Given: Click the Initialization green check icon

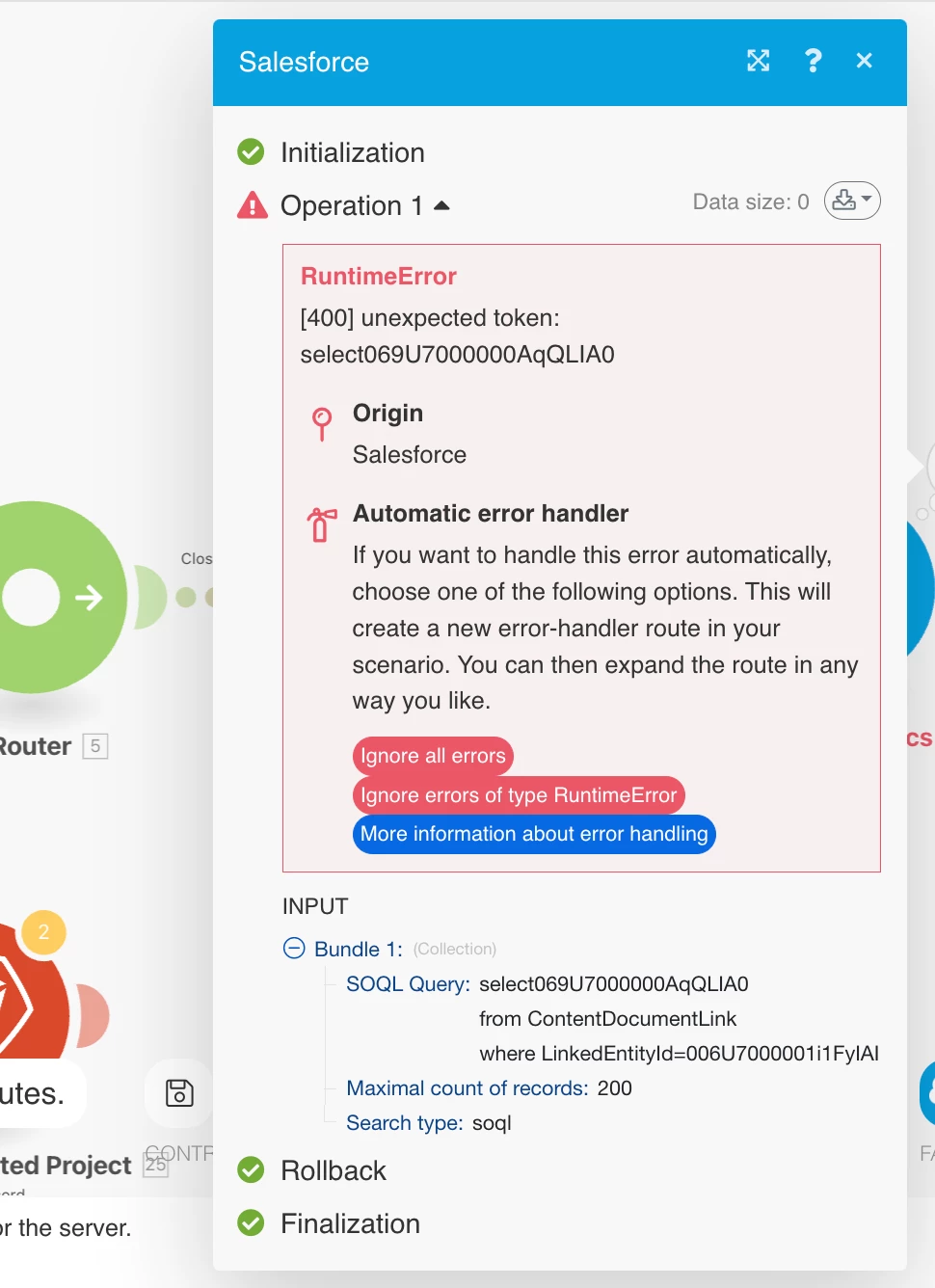Looking at the screenshot, I should point(251,152).
